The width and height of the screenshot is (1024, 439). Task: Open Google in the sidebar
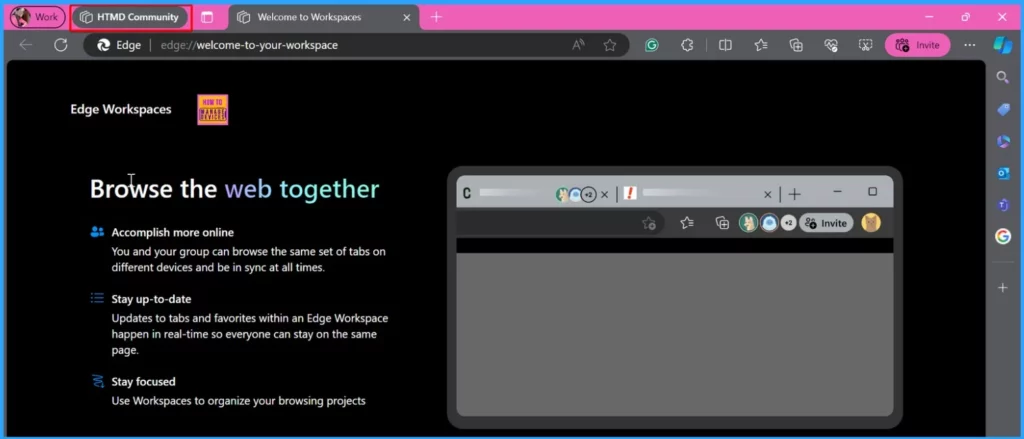(1003, 236)
